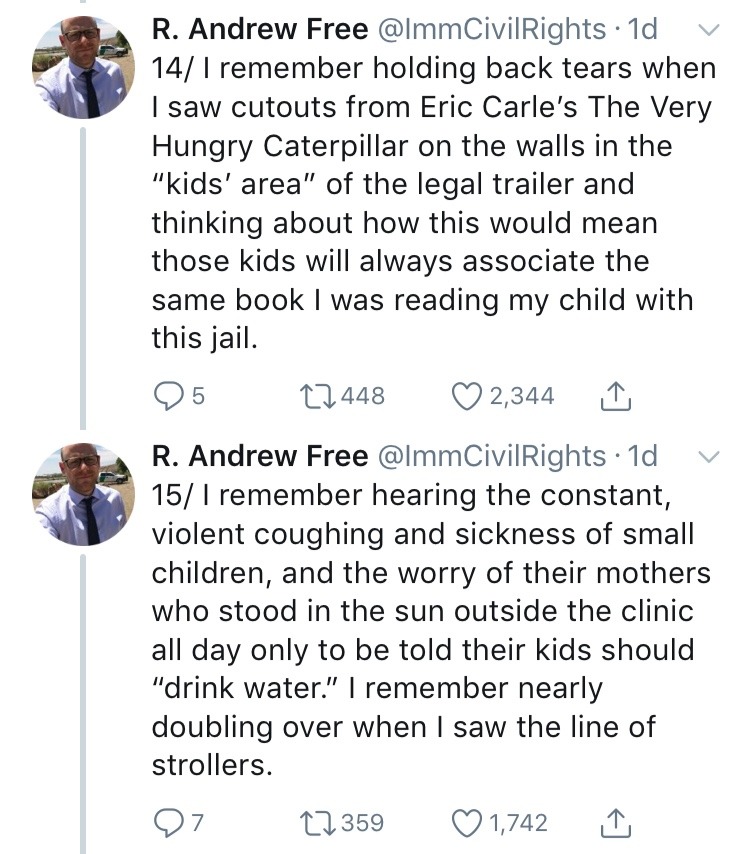Image resolution: width=750 pixels, height=854 pixels.
Task: Expand the options chevron on the 15/ tweet
Action: click(x=707, y=457)
